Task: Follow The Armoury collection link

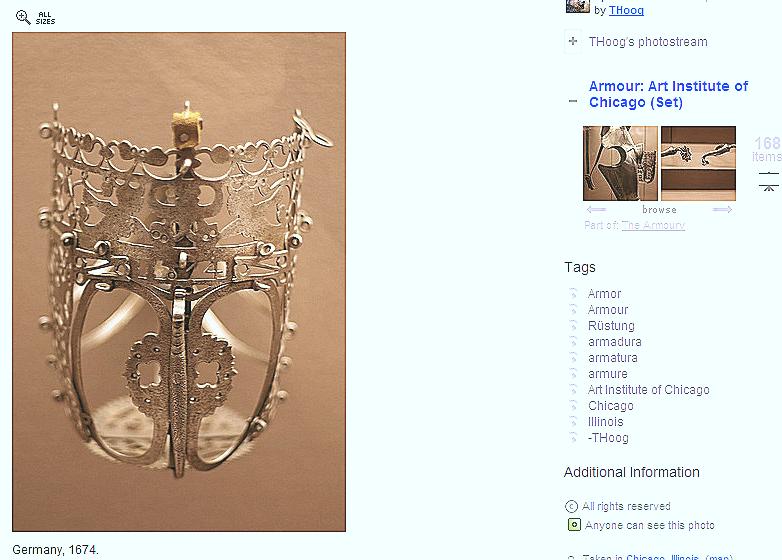Action: pyautogui.click(x=653, y=225)
